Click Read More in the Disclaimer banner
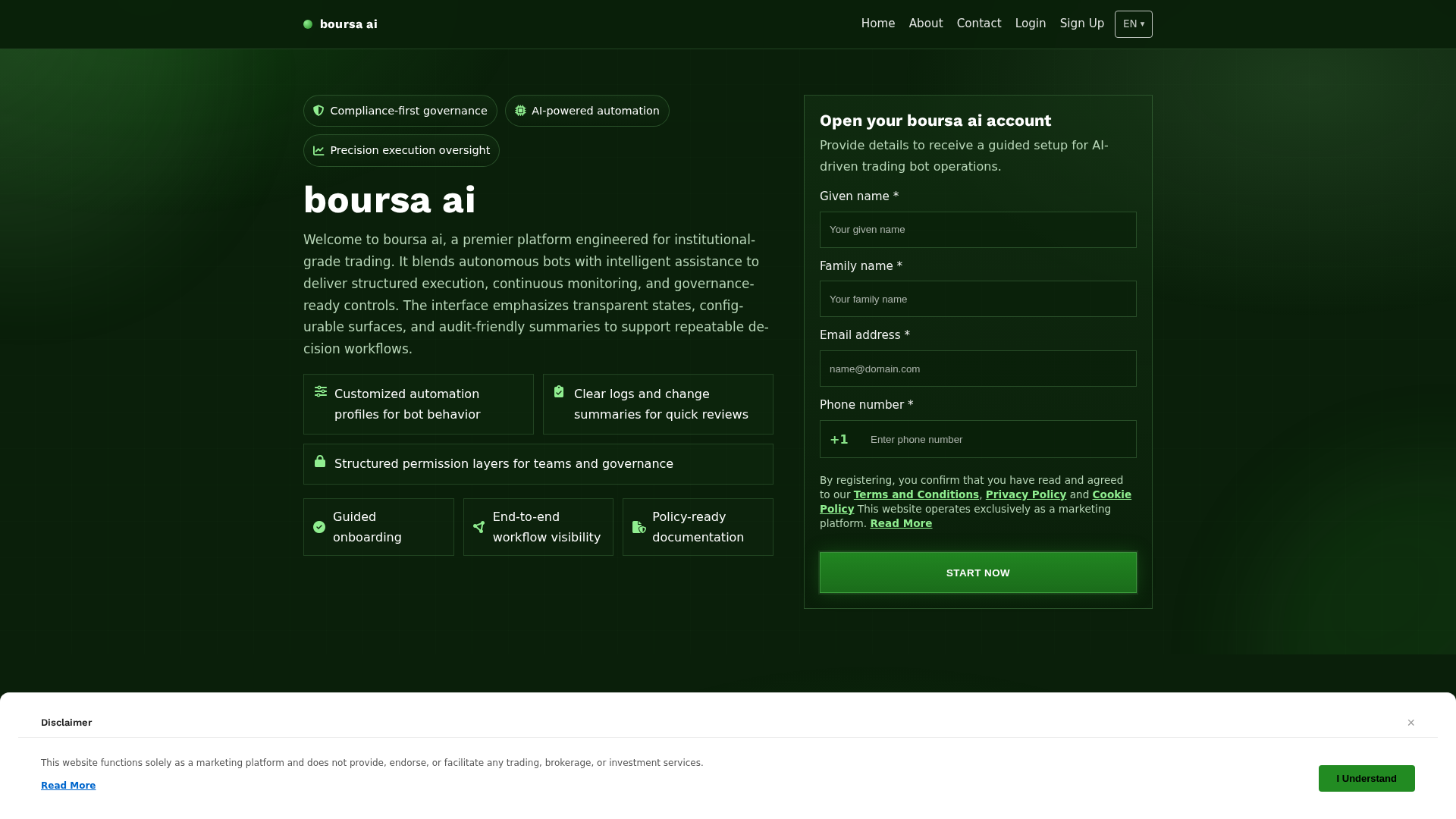Screen dimensions: 1456x819 [68, 786]
